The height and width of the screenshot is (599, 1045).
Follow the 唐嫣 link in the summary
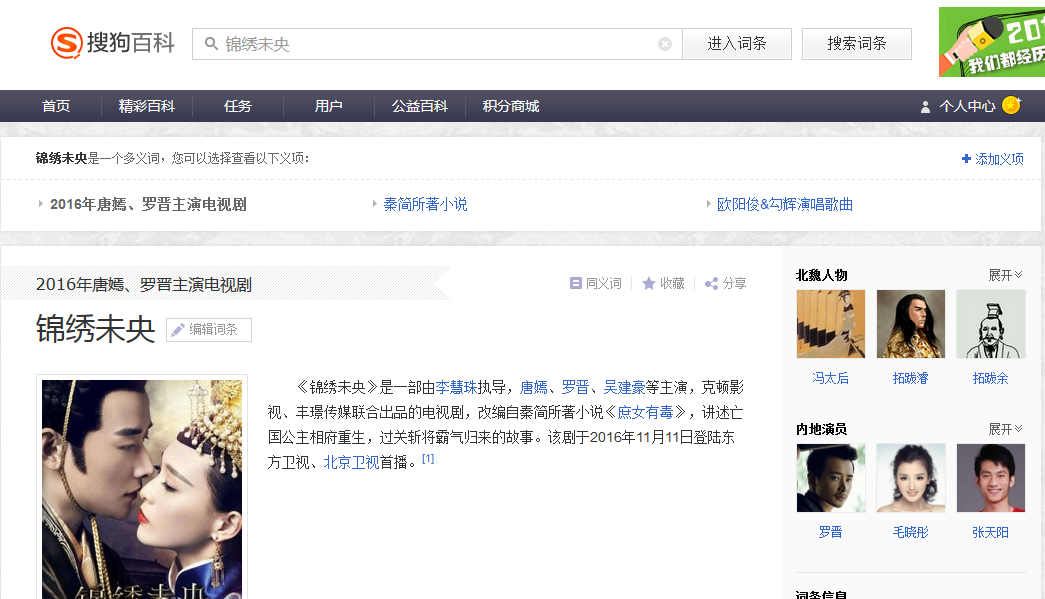(533, 387)
